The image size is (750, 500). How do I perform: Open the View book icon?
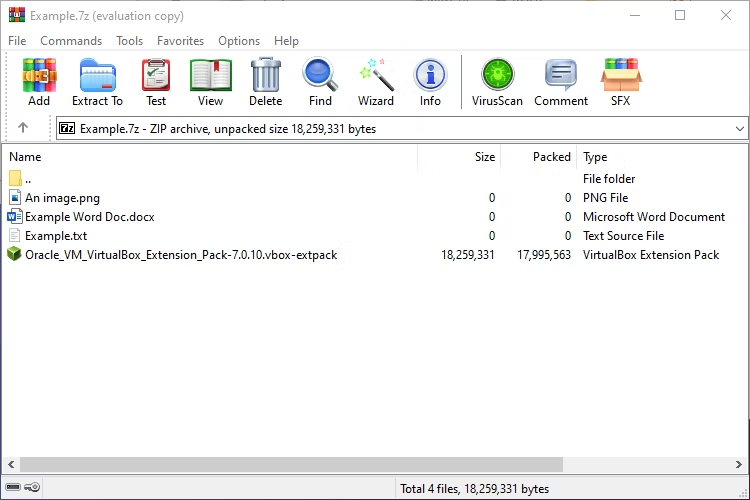(210, 76)
